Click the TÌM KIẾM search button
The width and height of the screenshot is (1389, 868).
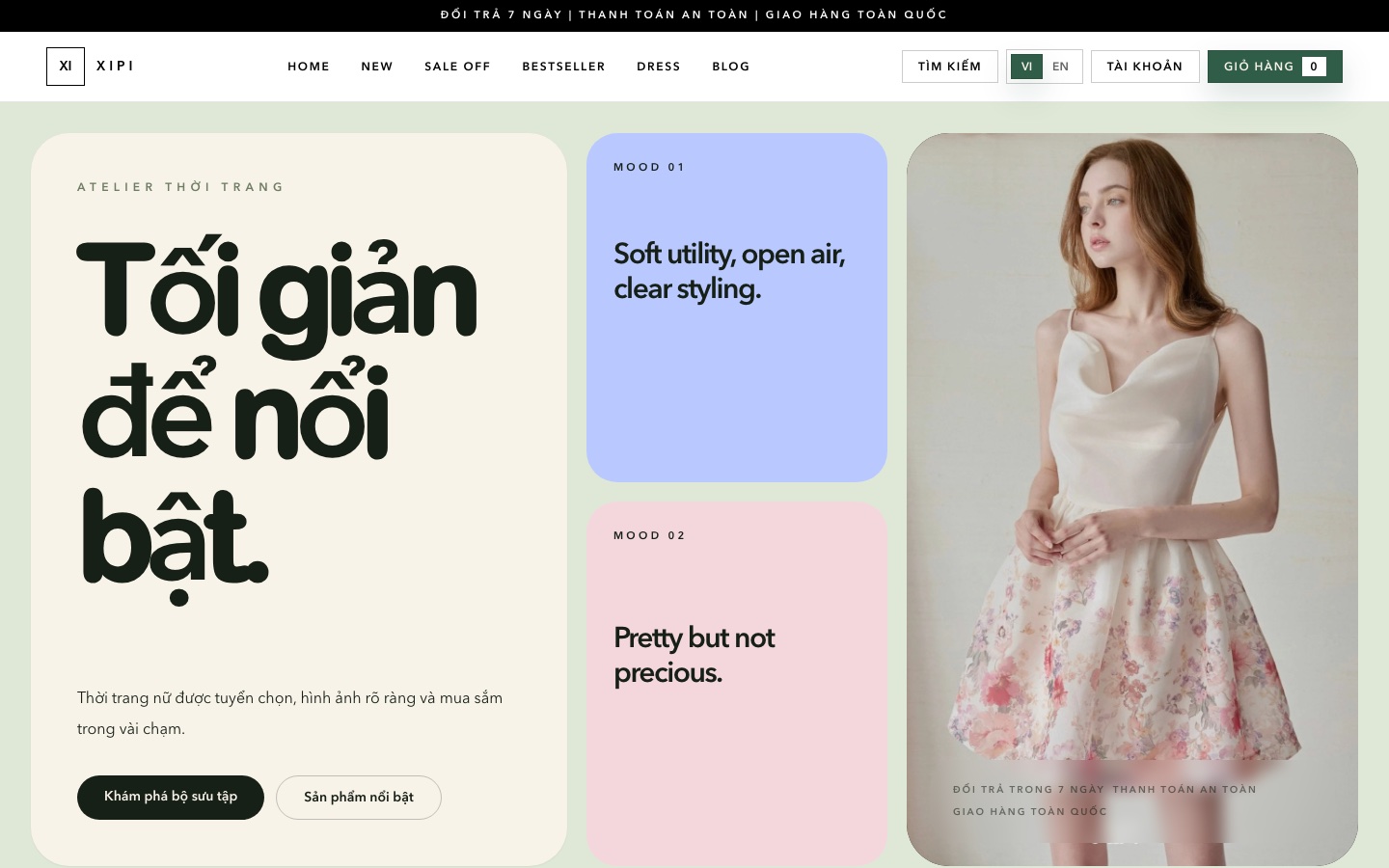[x=950, y=67]
